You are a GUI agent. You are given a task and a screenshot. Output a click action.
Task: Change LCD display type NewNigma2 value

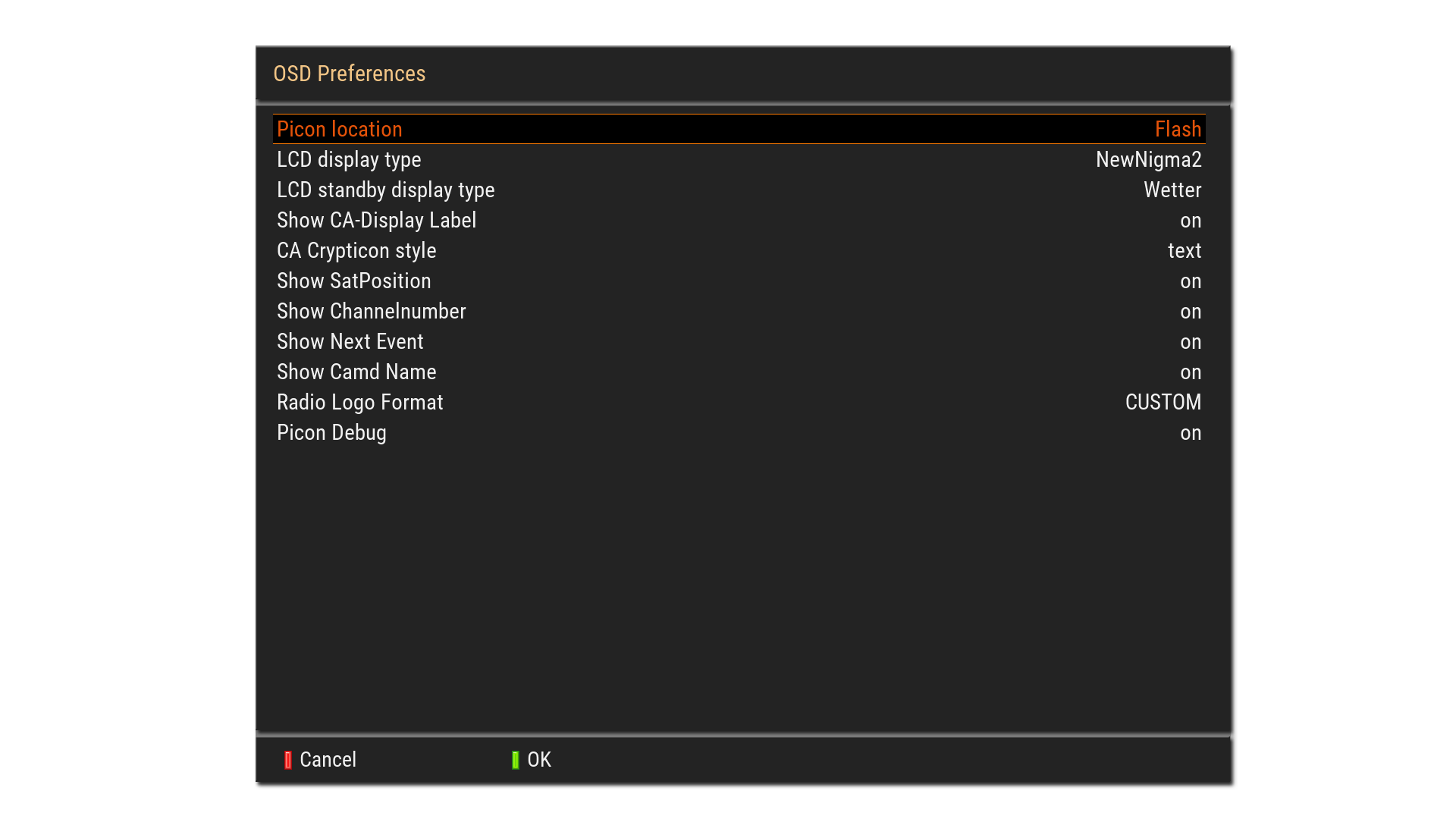click(x=1148, y=160)
